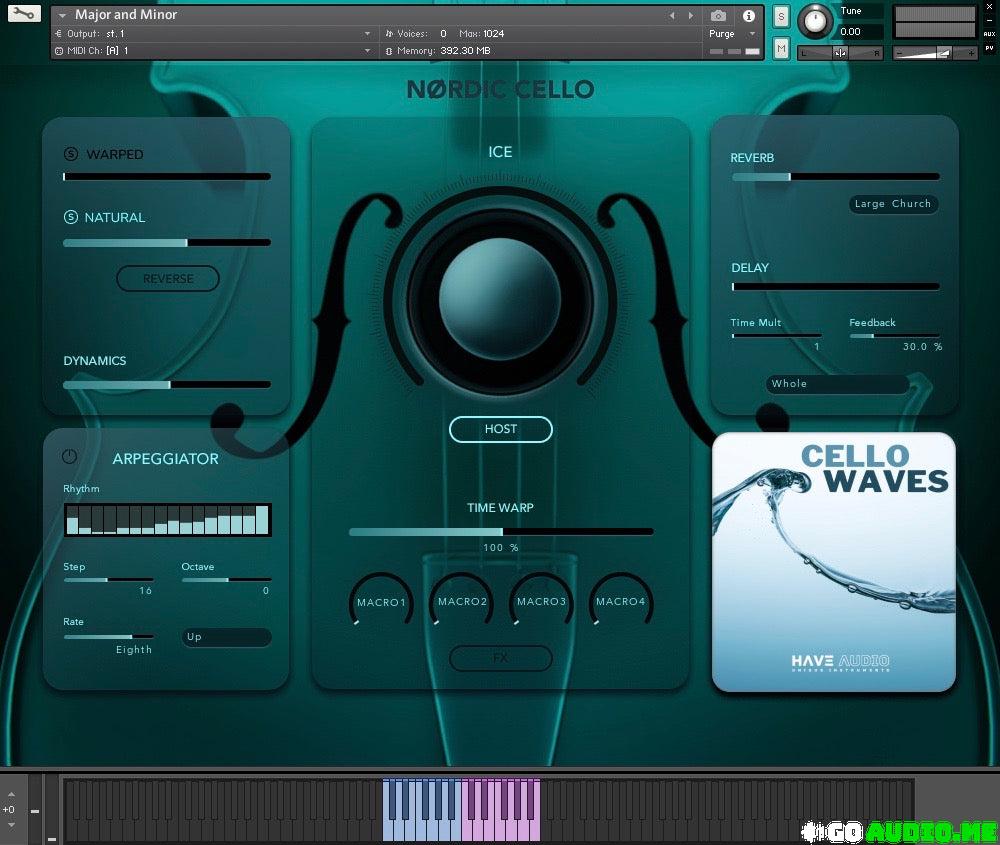1000x845 pixels.
Task: Adjust the header volume slider
Action: (934, 54)
